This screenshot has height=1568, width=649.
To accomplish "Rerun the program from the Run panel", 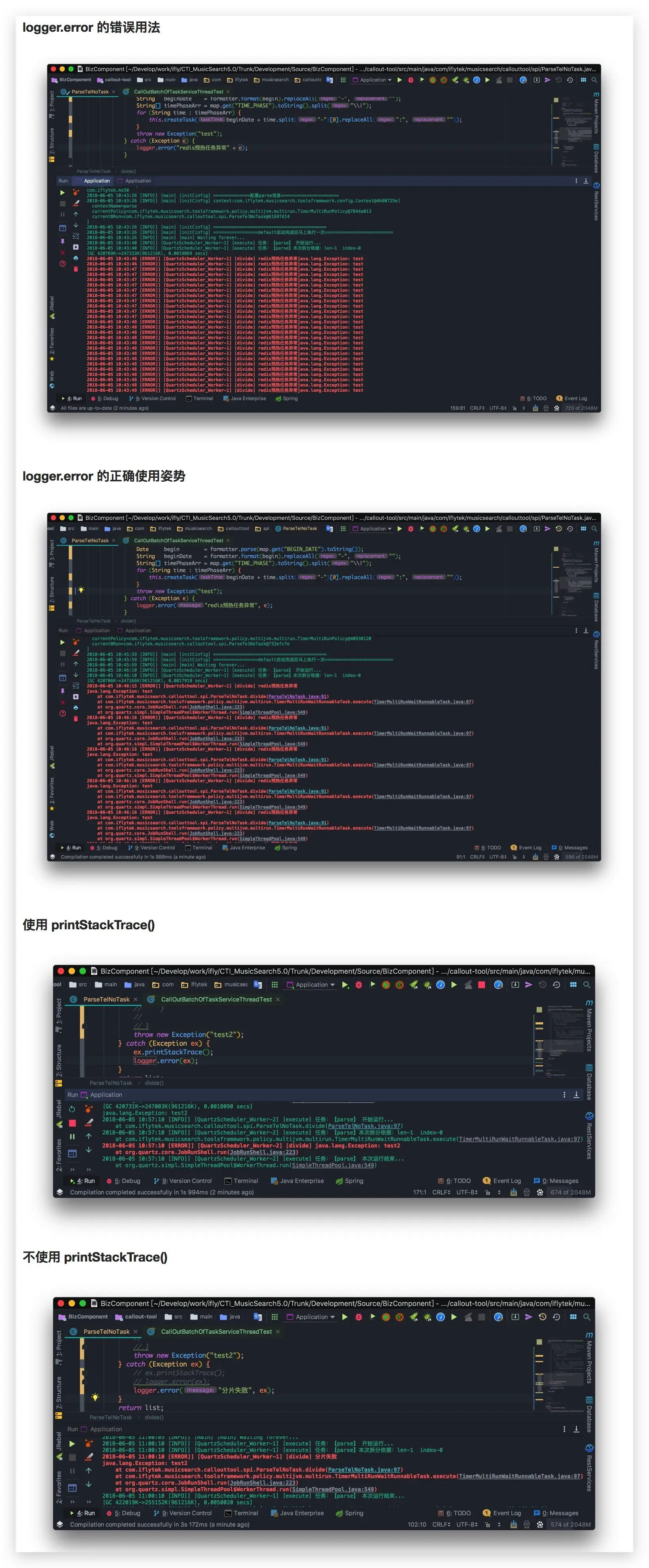I will 62,642.
